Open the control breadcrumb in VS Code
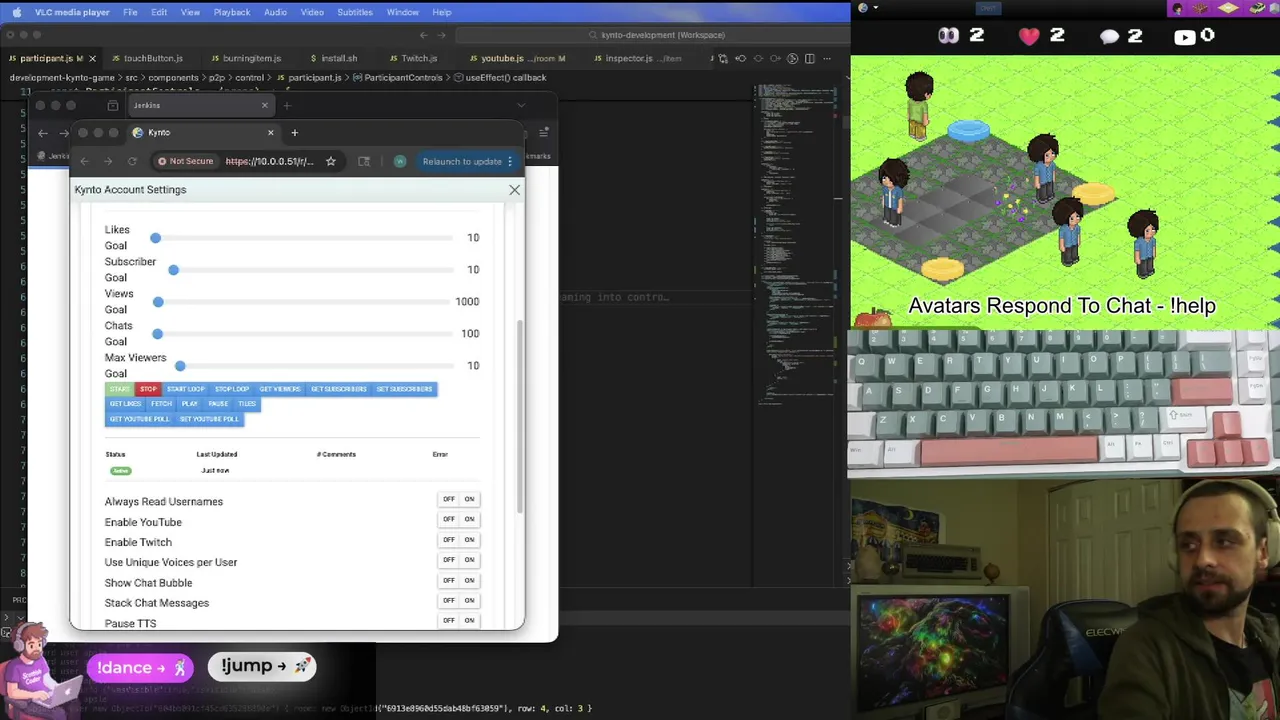Viewport: 1280px width, 720px height. click(x=250, y=77)
